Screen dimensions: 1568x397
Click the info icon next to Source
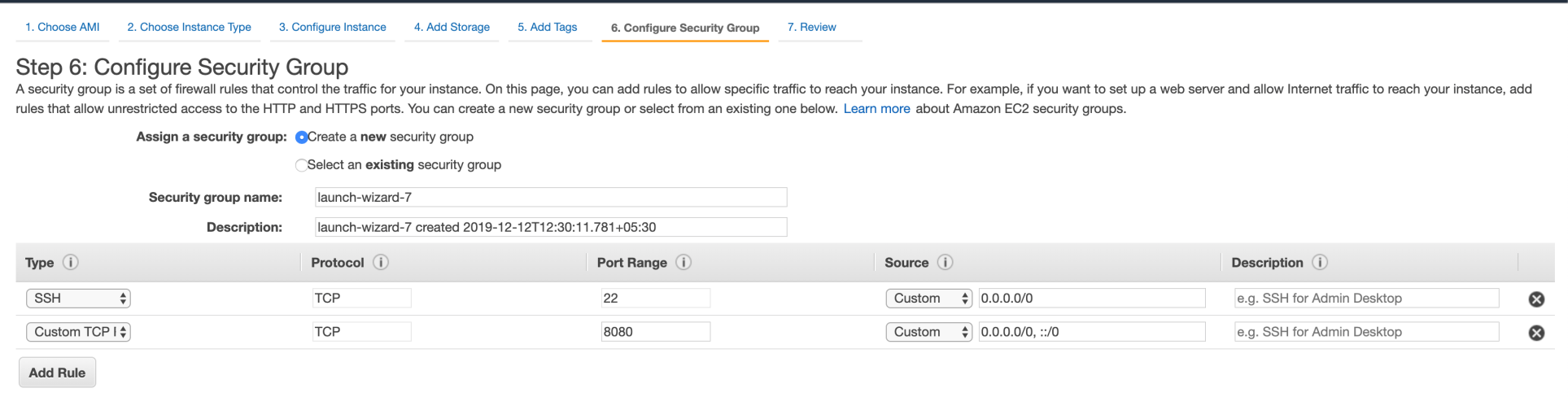coord(945,262)
